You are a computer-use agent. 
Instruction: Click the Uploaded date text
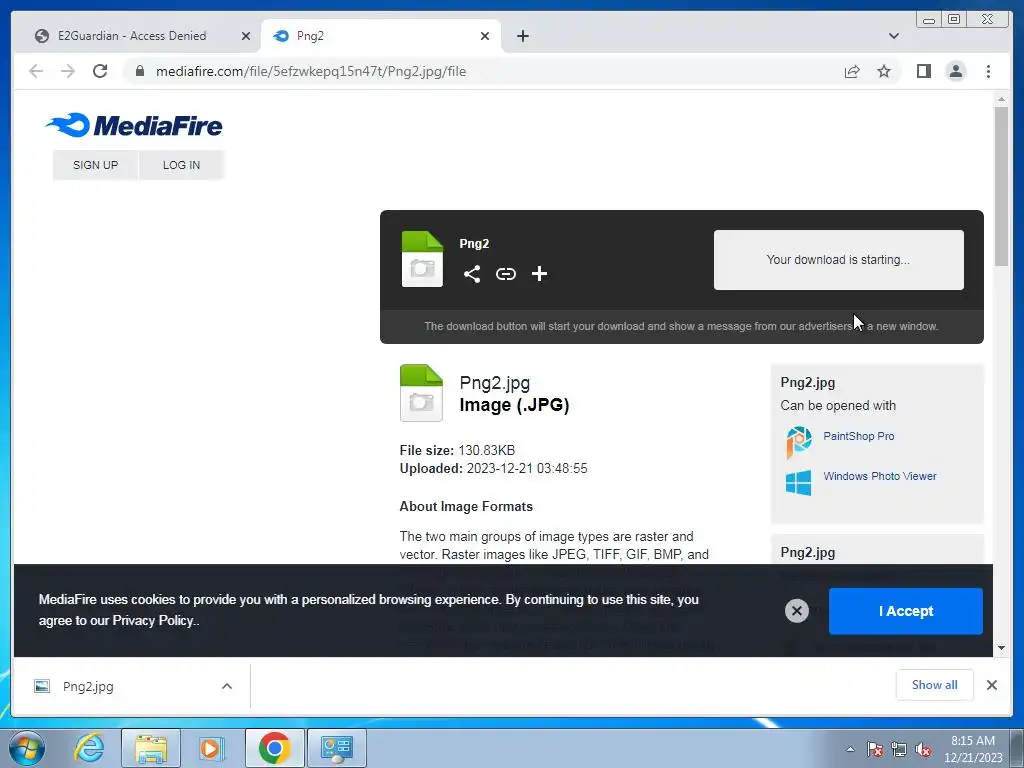[x=493, y=468]
